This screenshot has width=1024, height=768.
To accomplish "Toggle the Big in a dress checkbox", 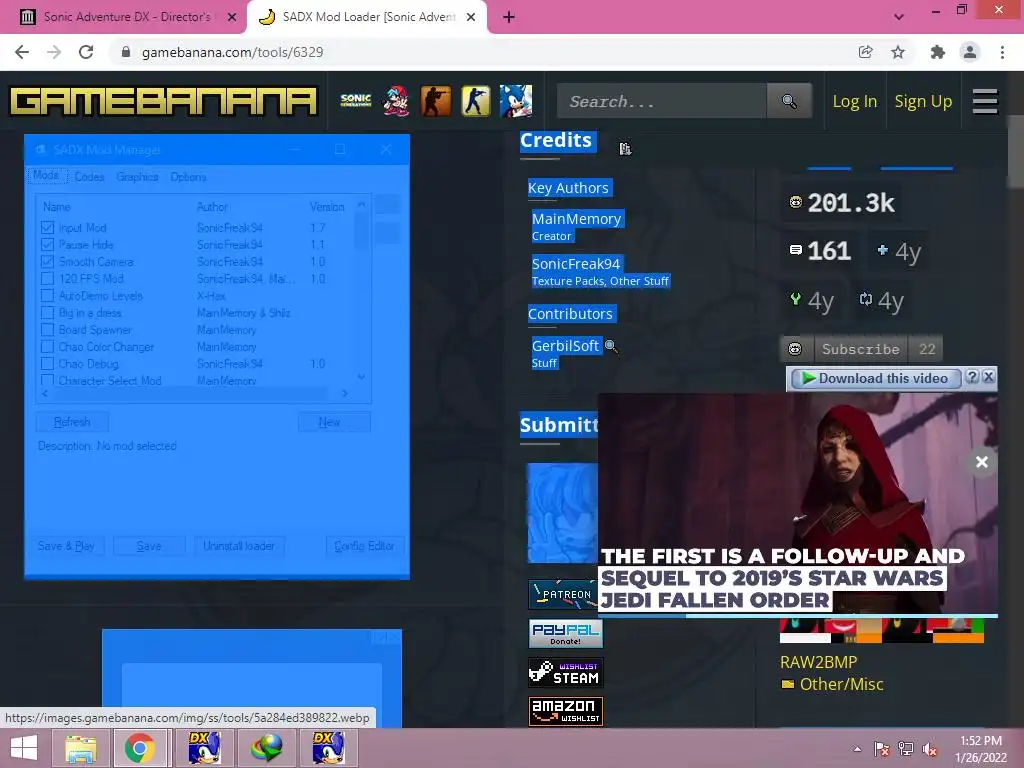I will click(x=47, y=312).
